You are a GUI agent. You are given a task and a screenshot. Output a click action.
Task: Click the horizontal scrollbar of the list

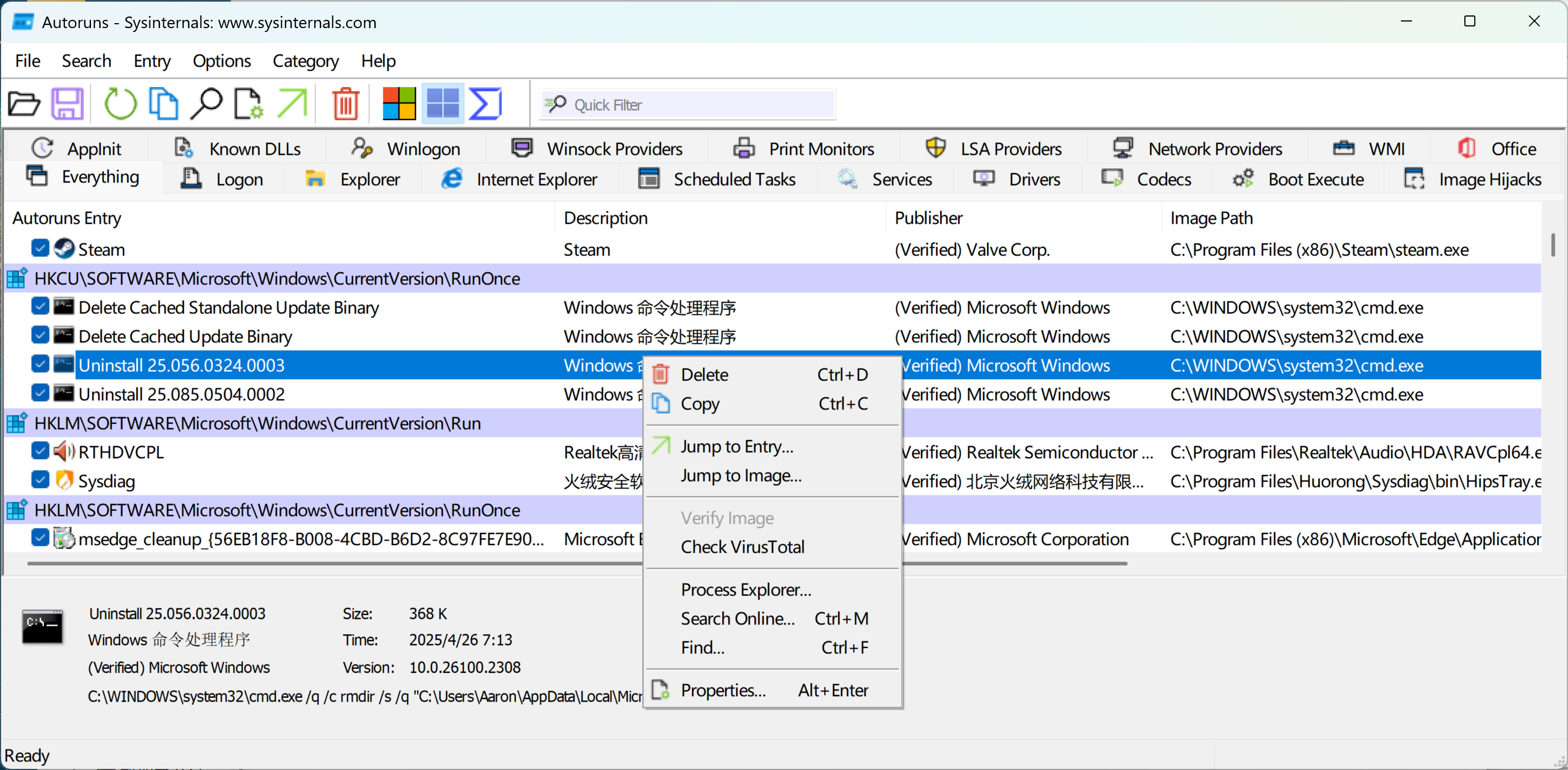point(577,564)
